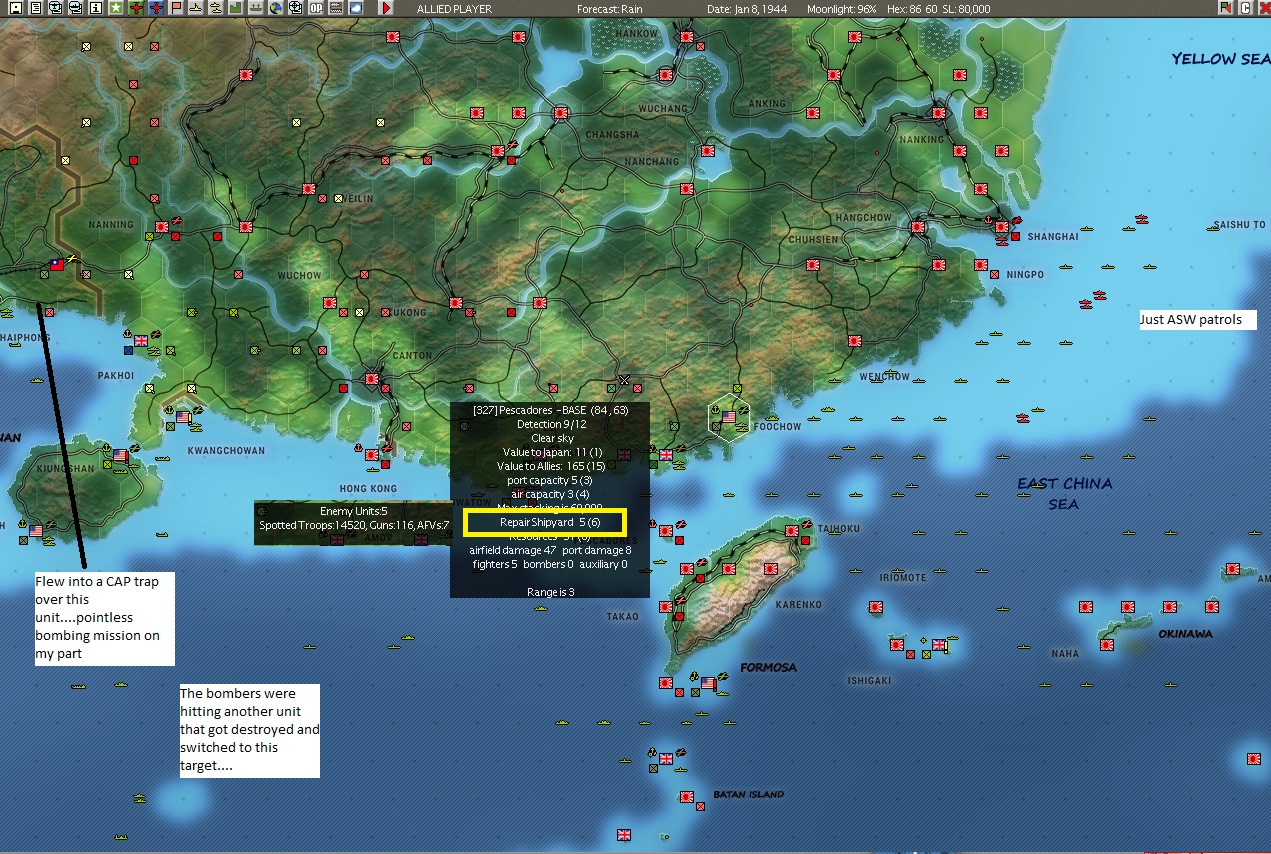
Task: Click the 'Forecast: Rain' text
Action: [x=609, y=9]
